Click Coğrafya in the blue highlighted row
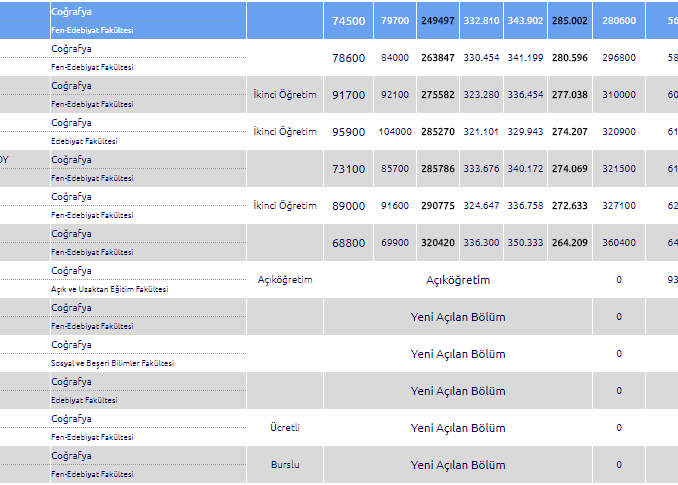678x485 pixels. 72,12
